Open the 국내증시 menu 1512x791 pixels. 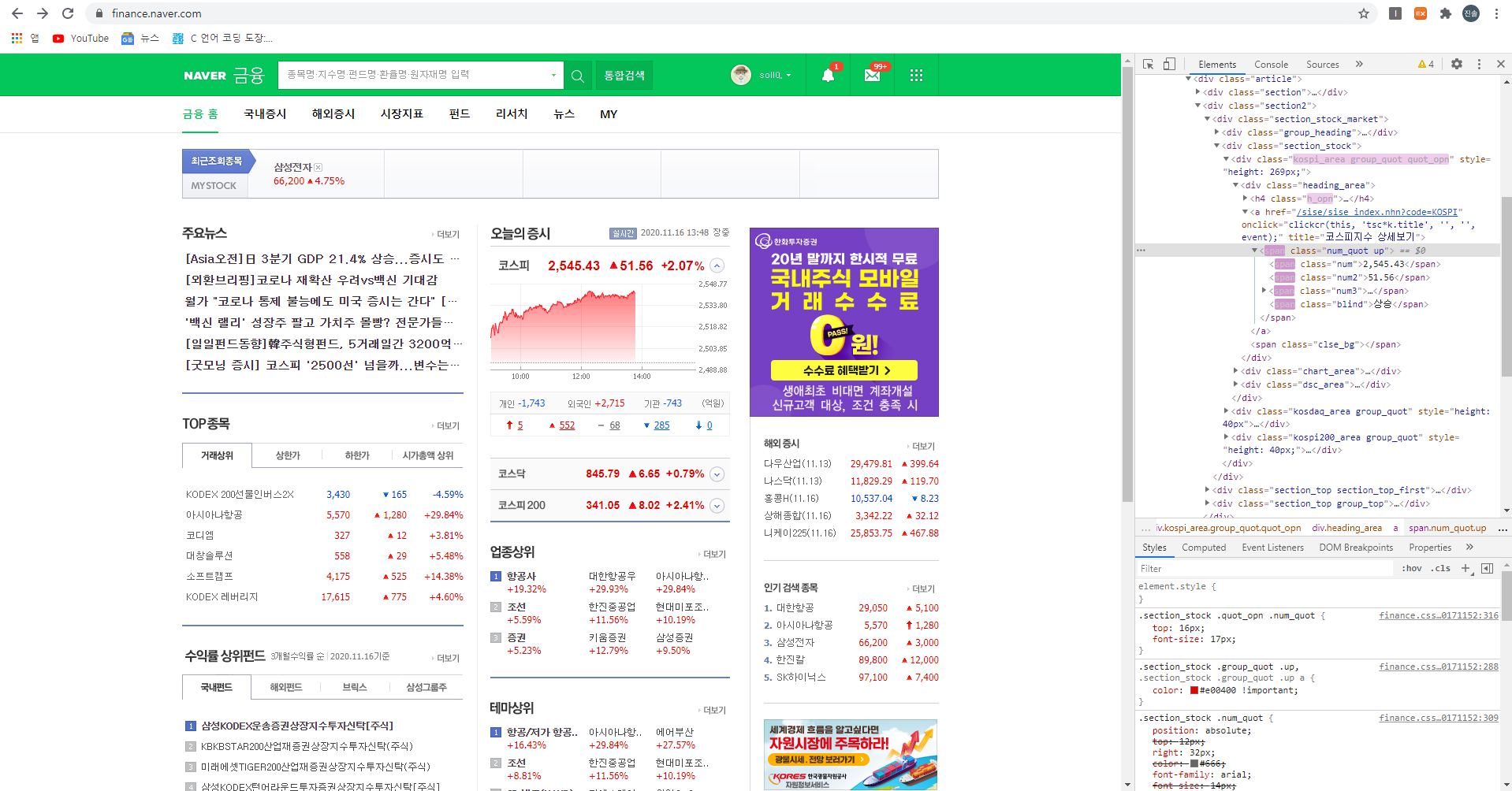[x=265, y=114]
